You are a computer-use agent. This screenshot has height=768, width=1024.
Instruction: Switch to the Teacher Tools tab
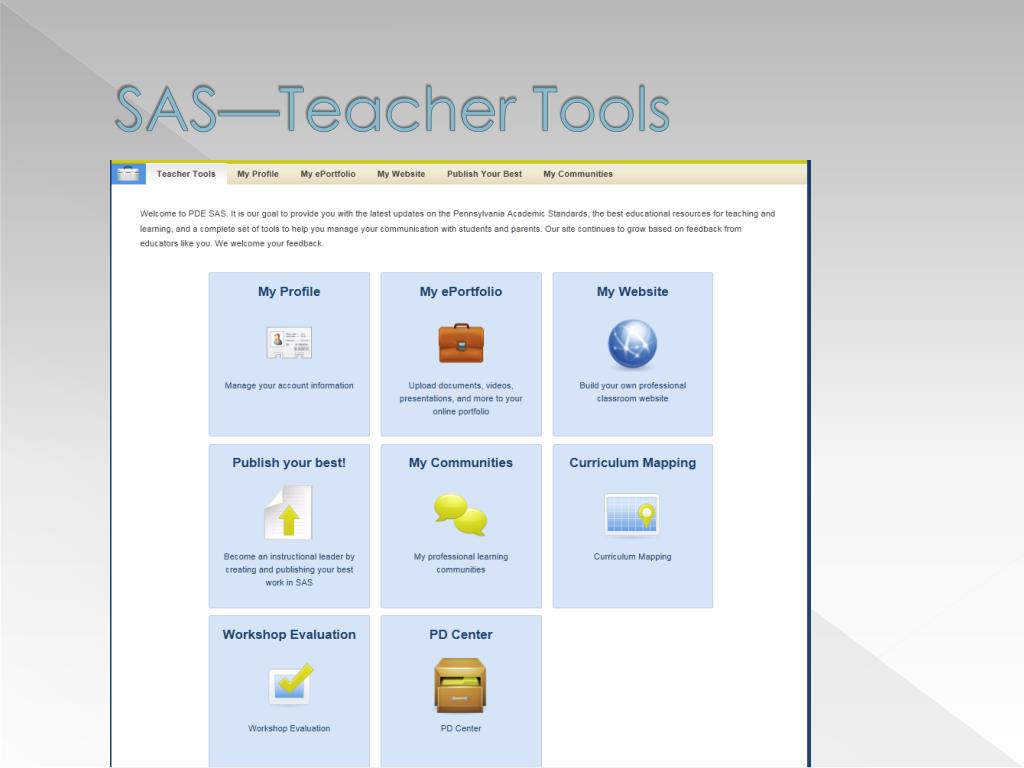coord(186,174)
